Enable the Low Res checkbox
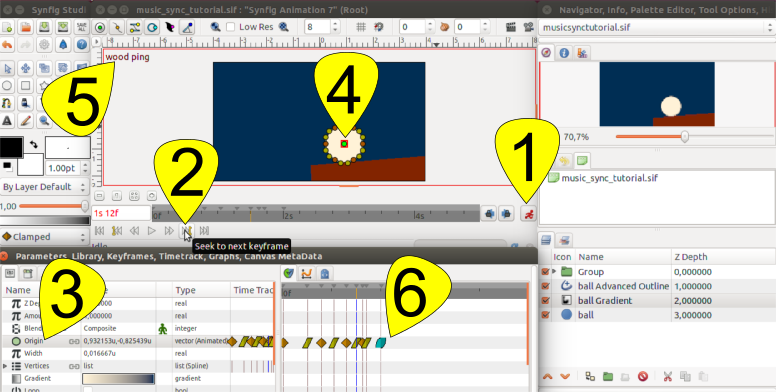Image resolution: width=776 pixels, height=392 pixels. pyautogui.click(x=231, y=27)
